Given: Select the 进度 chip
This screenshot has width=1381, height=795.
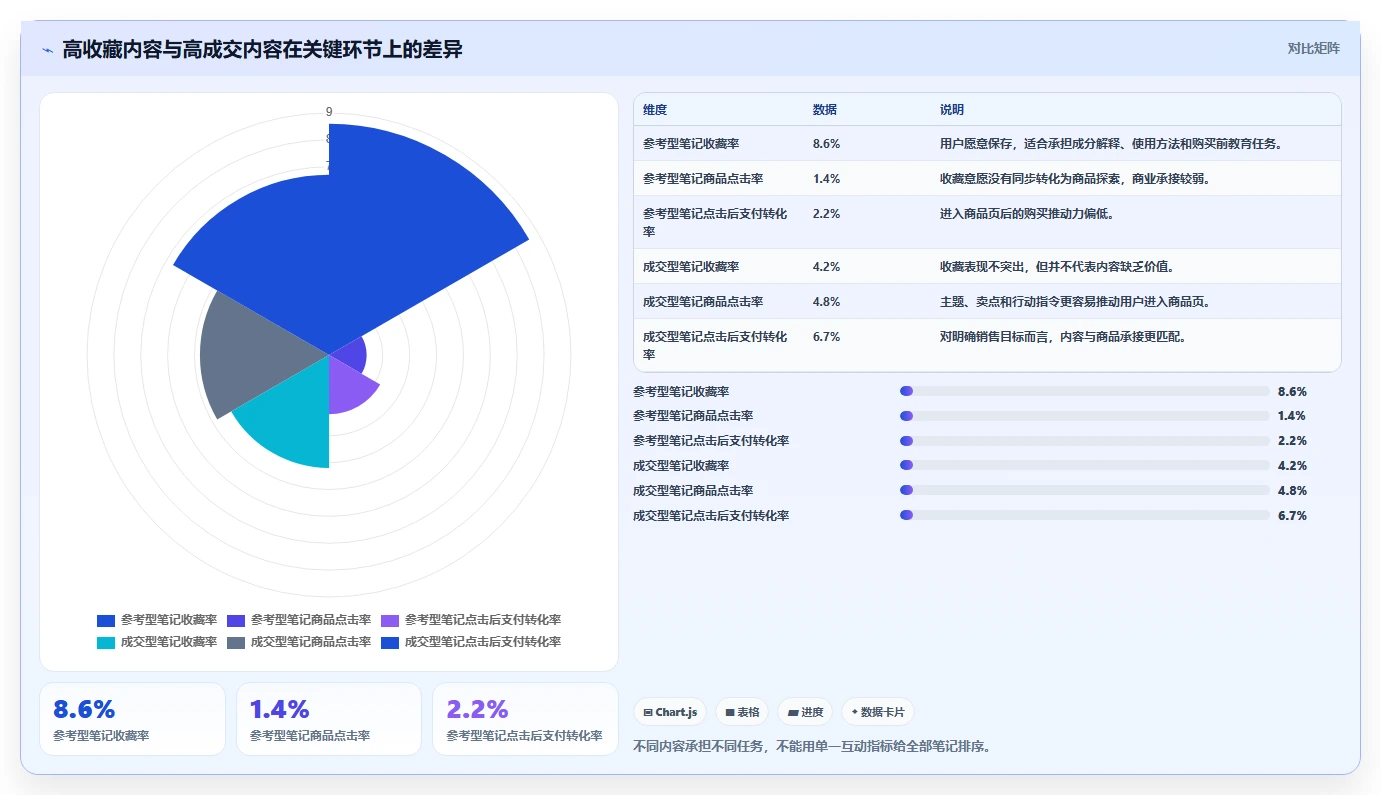Looking at the screenshot, I should click(x=805, y=712).
